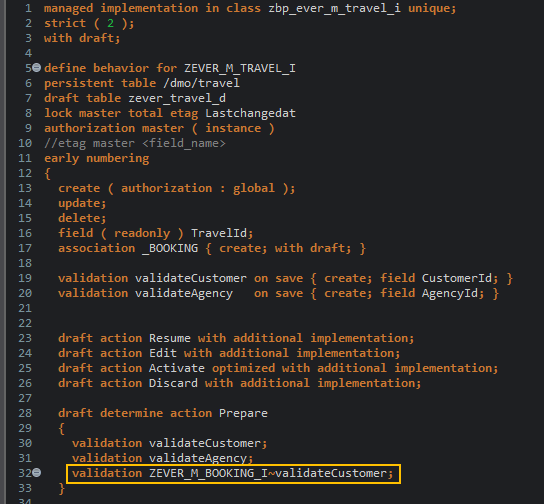The width and height of the screenshot is (544, 504).
Task: Click field name AgencyId on line 20
Action: click(450, 293)
